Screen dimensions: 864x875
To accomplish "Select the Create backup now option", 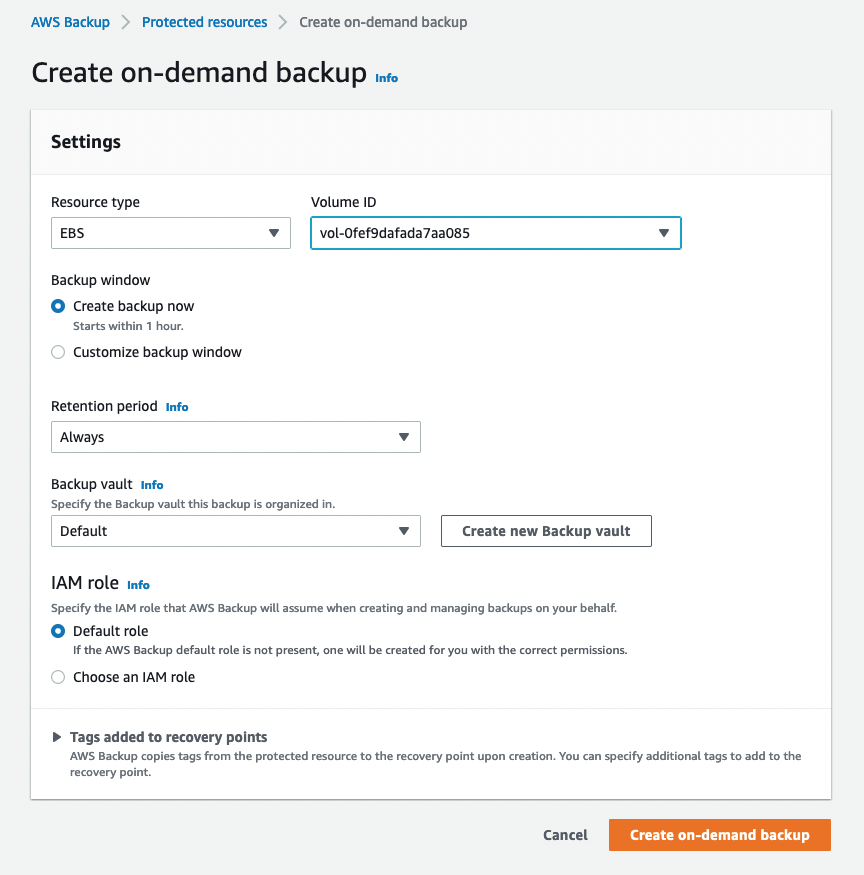I will pyautogui.click(x=57, y=306).
